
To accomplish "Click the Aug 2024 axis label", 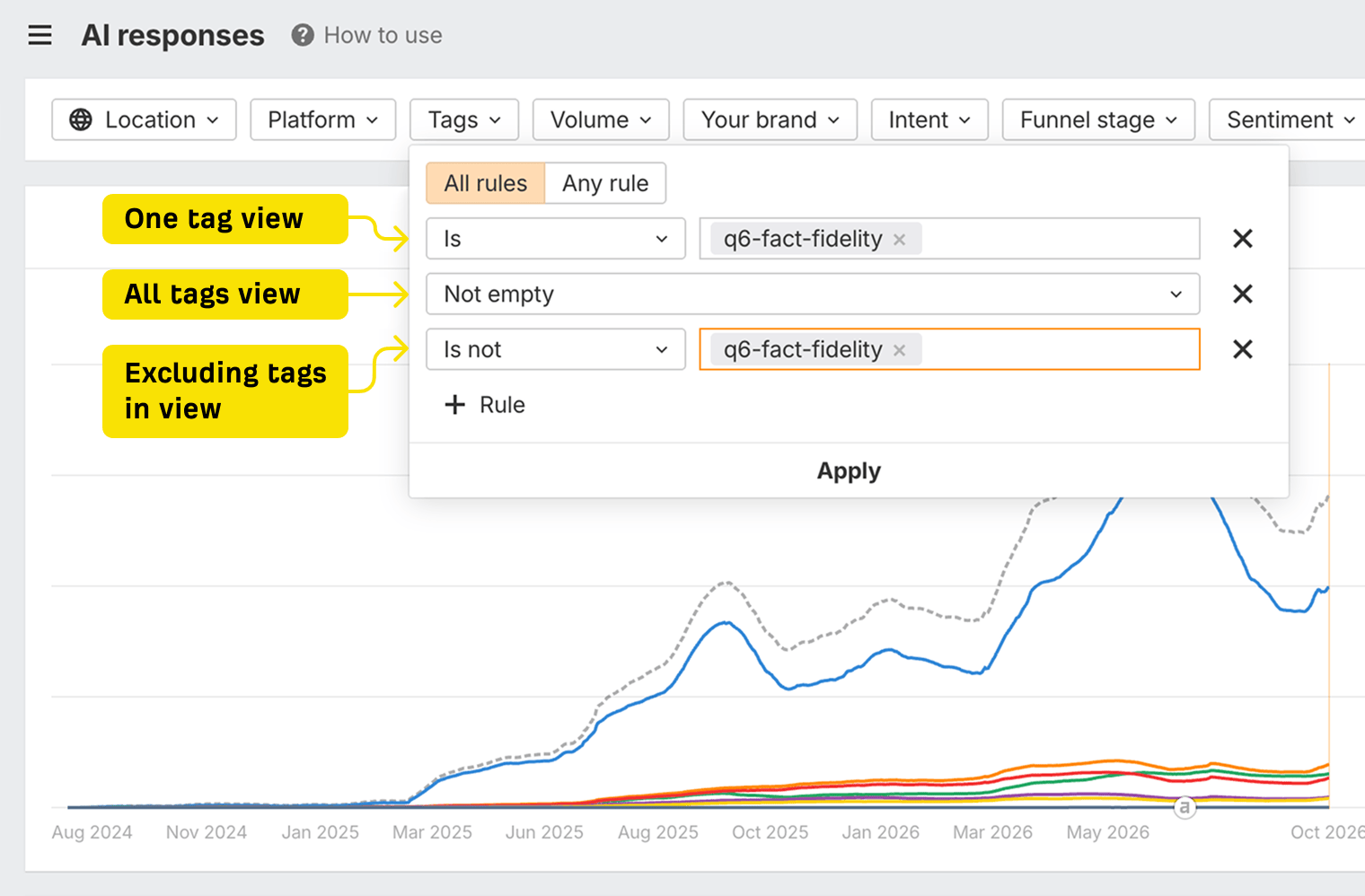I will (92, 832).
